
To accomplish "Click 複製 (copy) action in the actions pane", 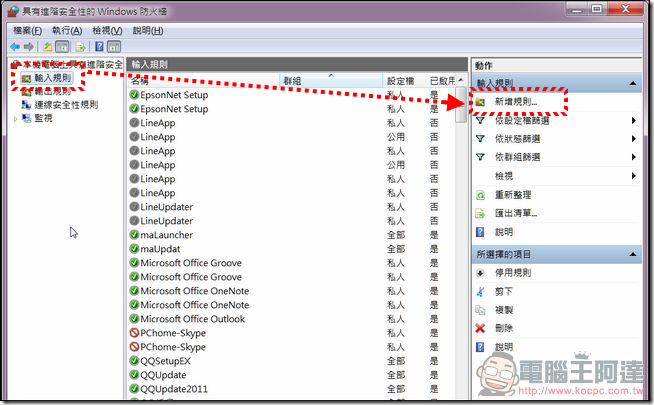I will 504,310.
